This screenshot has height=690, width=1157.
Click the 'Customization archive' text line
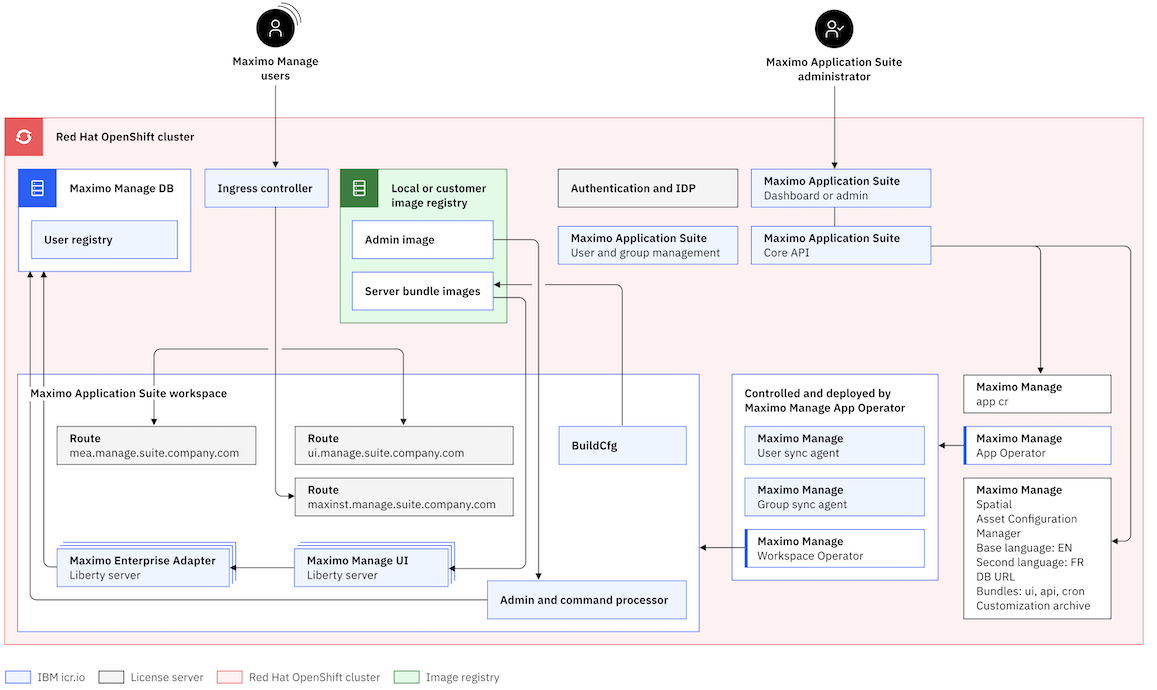coord(1033,606)
